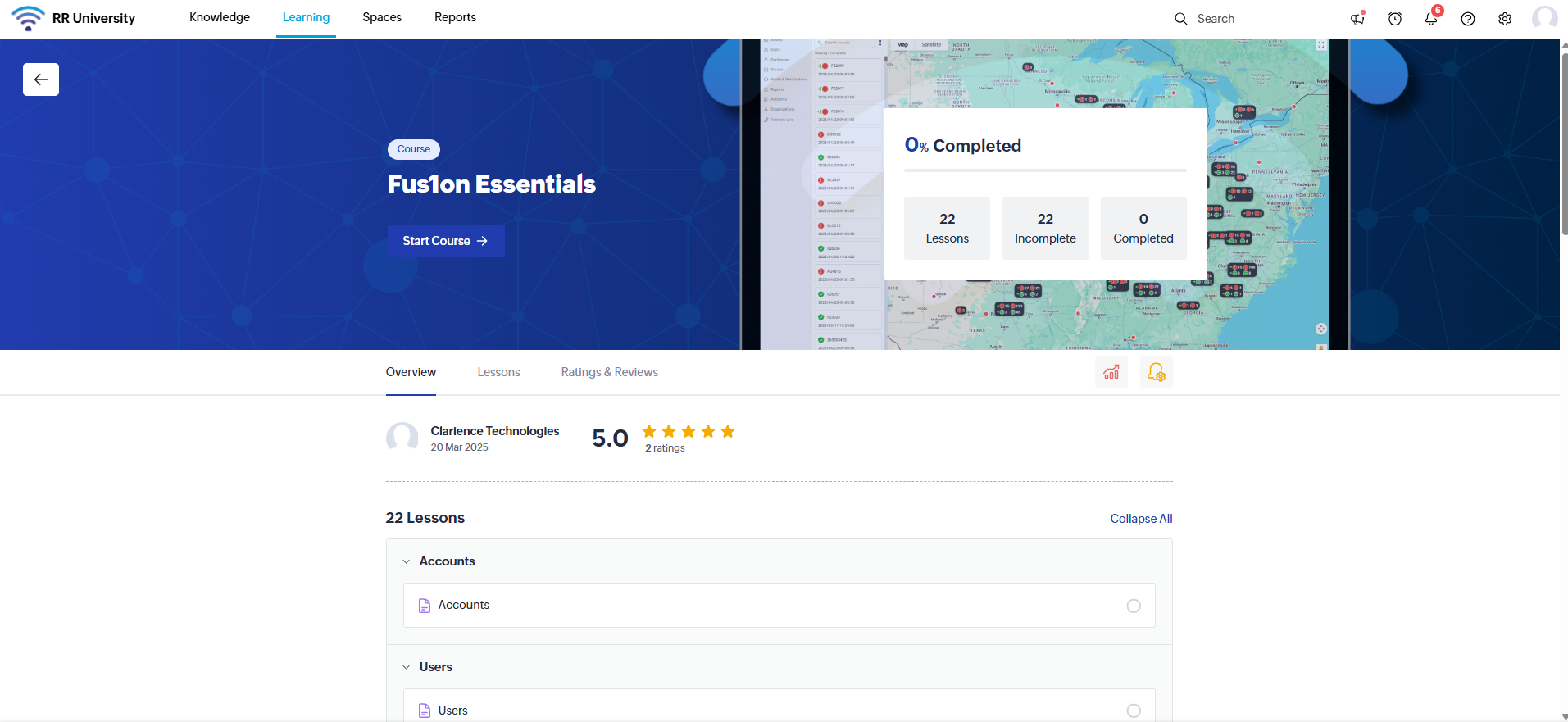Open the help question mark icon

tap(1468, 19)
